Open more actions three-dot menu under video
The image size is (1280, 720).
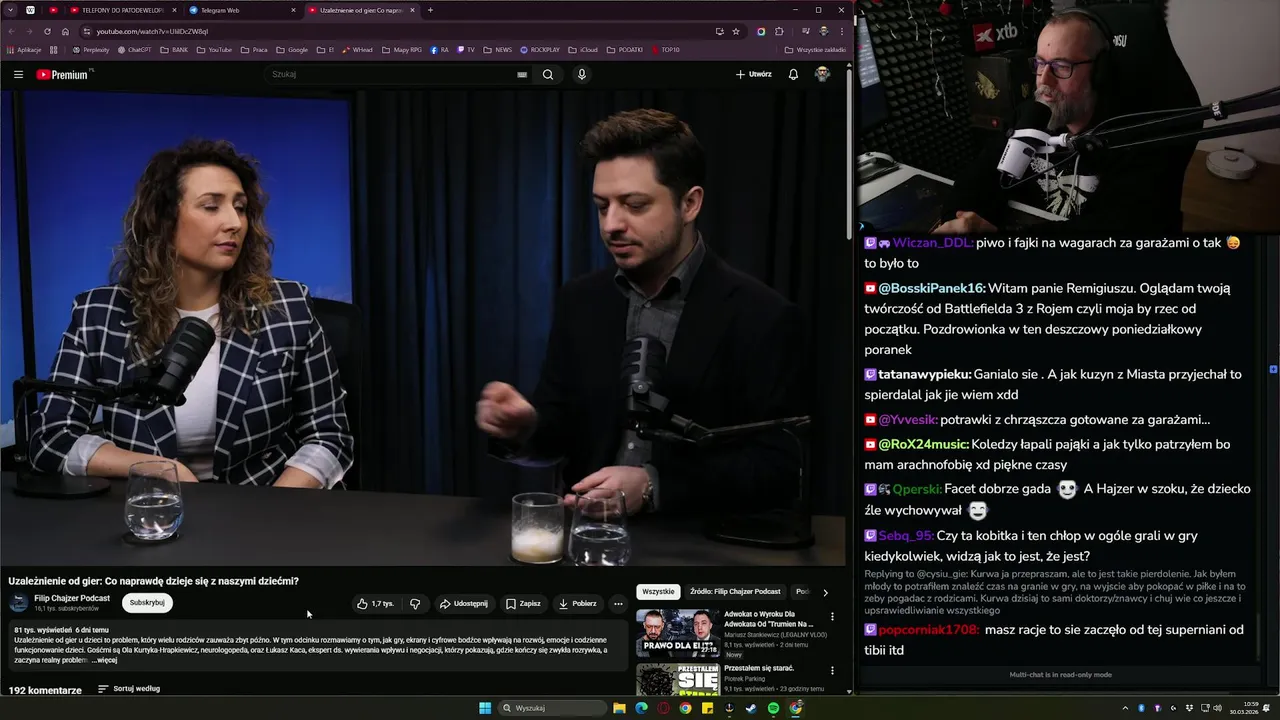[618, 604]
